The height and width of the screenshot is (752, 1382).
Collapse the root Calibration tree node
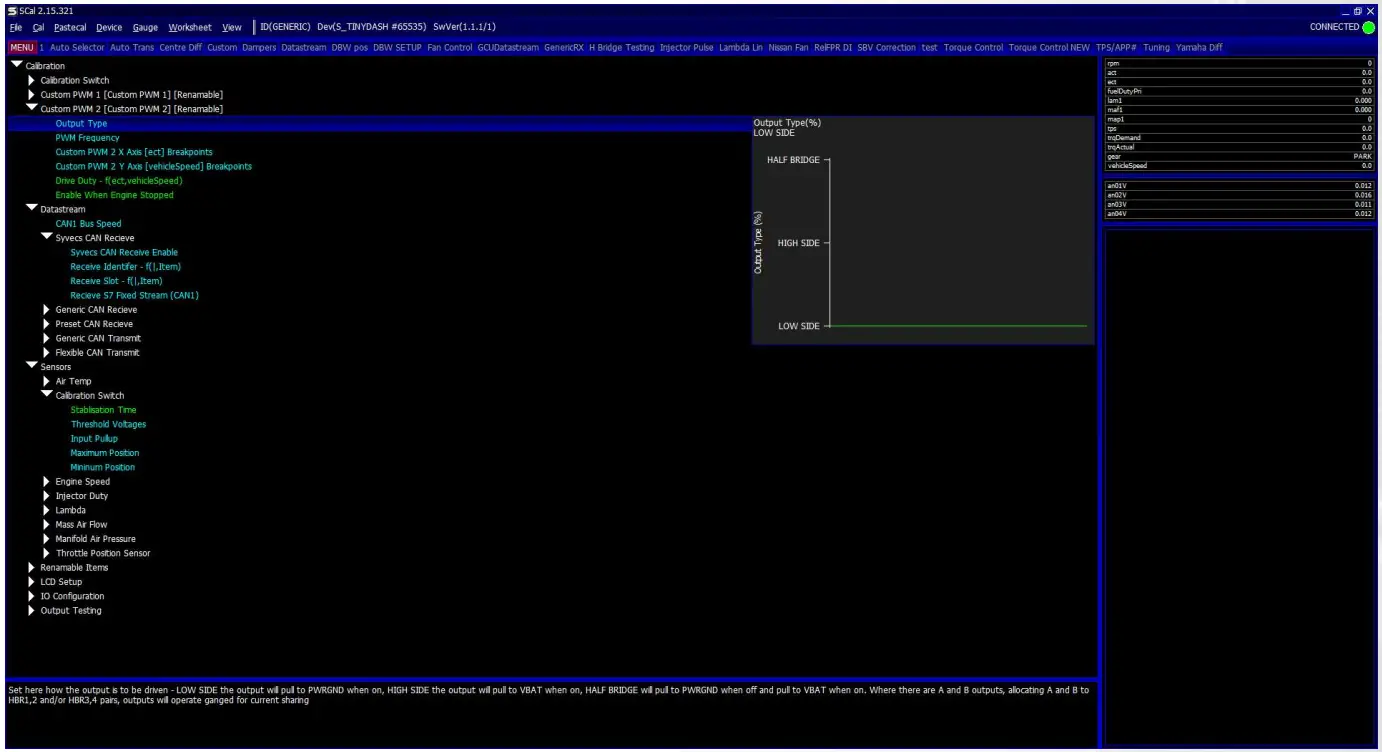tap(16, 66)
